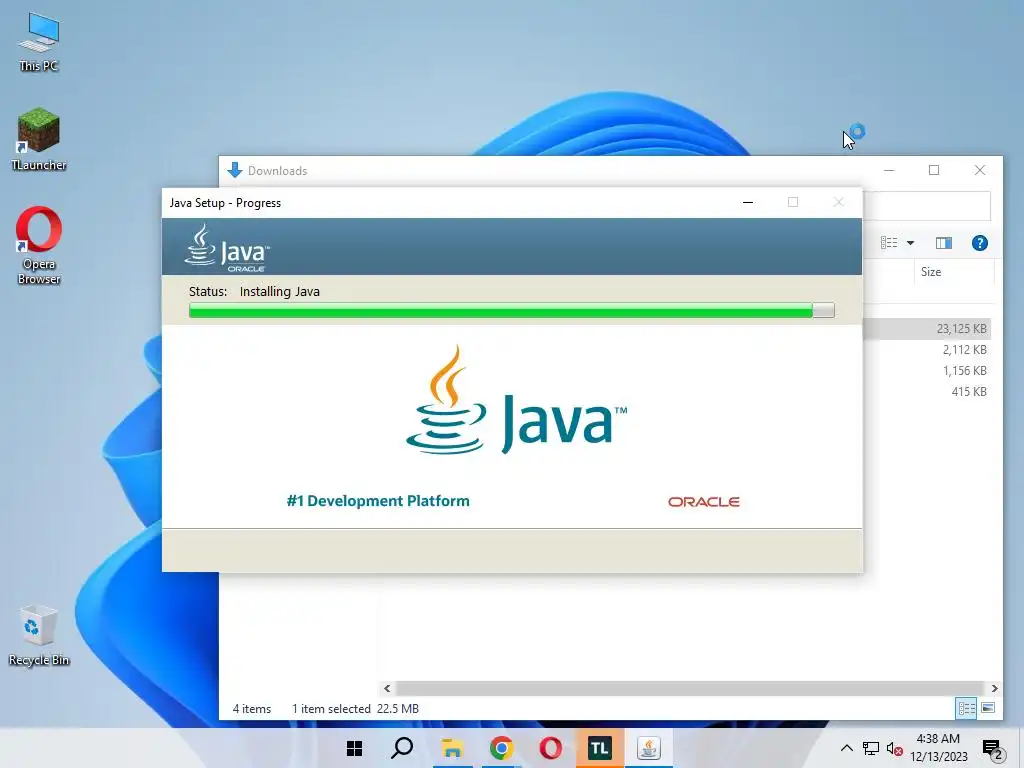Open taskbar Search magnifier
1024x768 pixels.
click(x=402, y=748)
